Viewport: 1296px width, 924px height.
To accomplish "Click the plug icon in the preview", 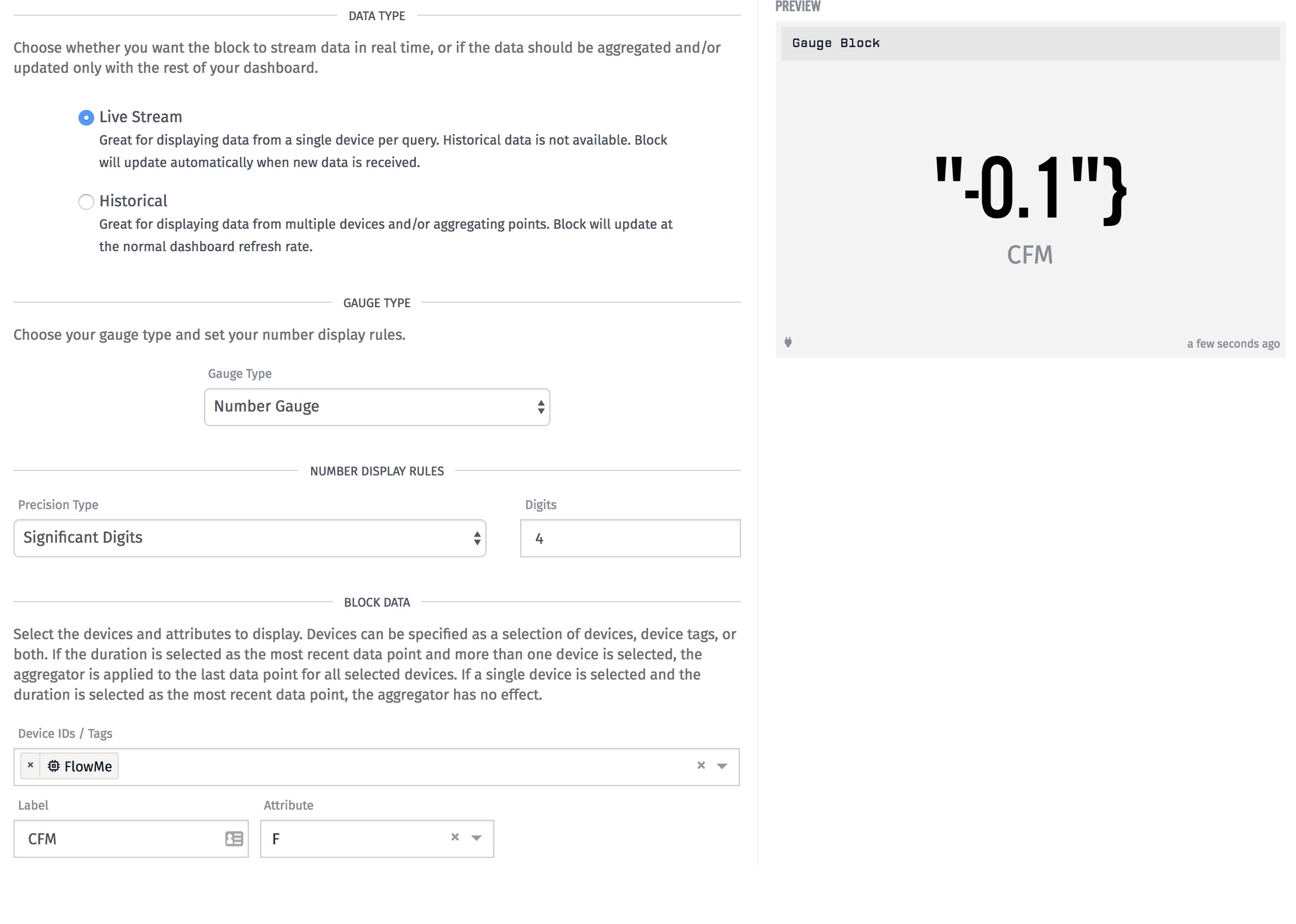I will tap(788, 342).
